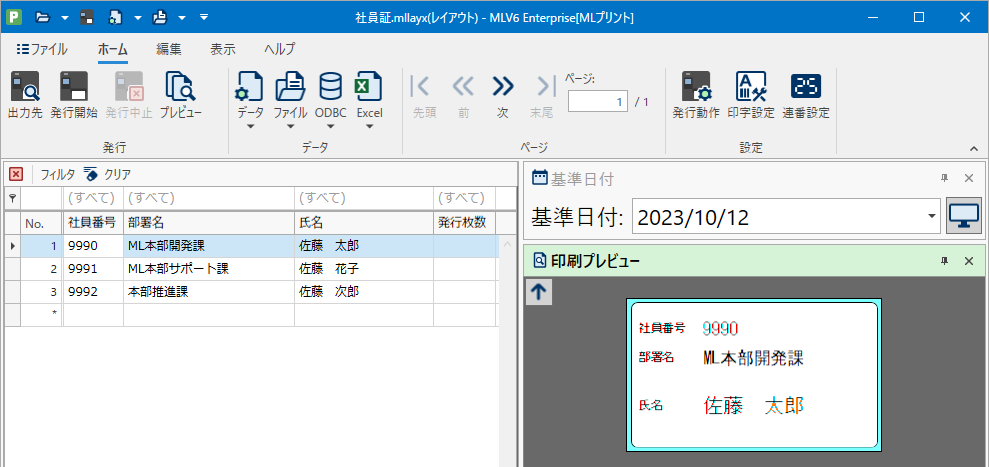Image resolution: width=989 pixels, height=467 pixels.
Task: Select the cell 9992
Action: tap(93, 292)
